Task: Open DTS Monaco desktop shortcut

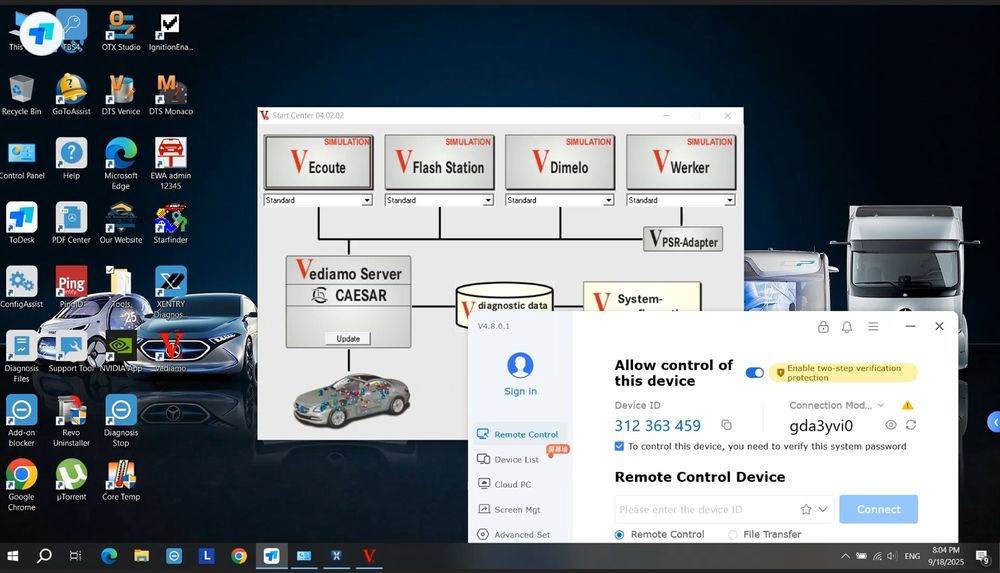Action: pyautogui.click(x=170, y=94)
